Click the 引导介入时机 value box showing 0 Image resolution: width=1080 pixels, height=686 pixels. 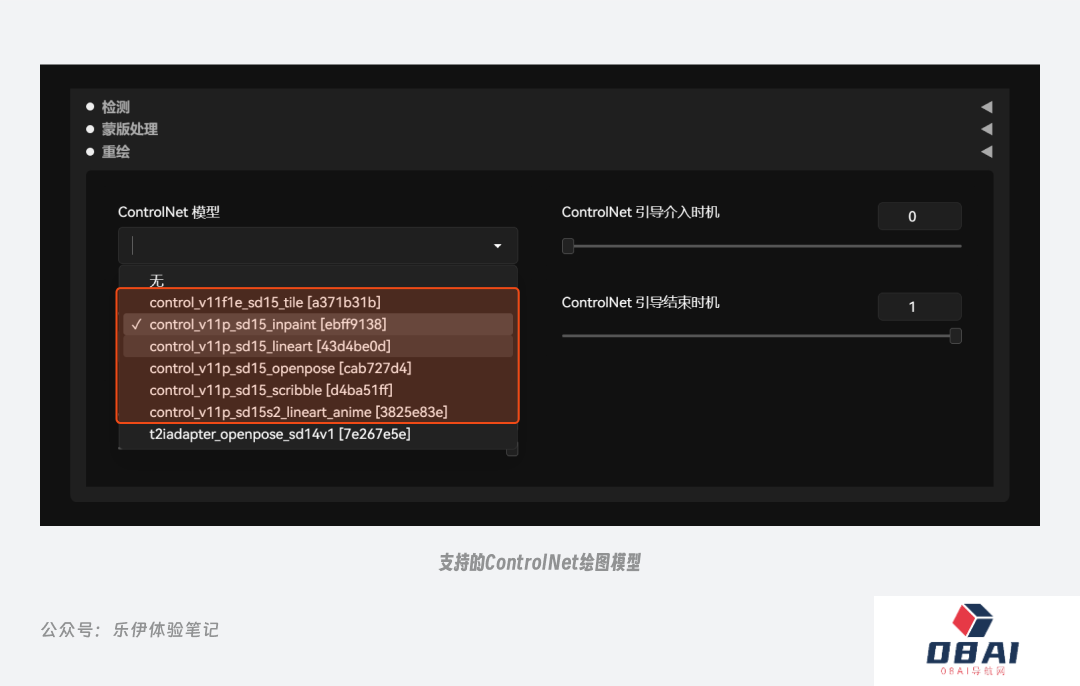pyautogui.click(x=919, y=216)
